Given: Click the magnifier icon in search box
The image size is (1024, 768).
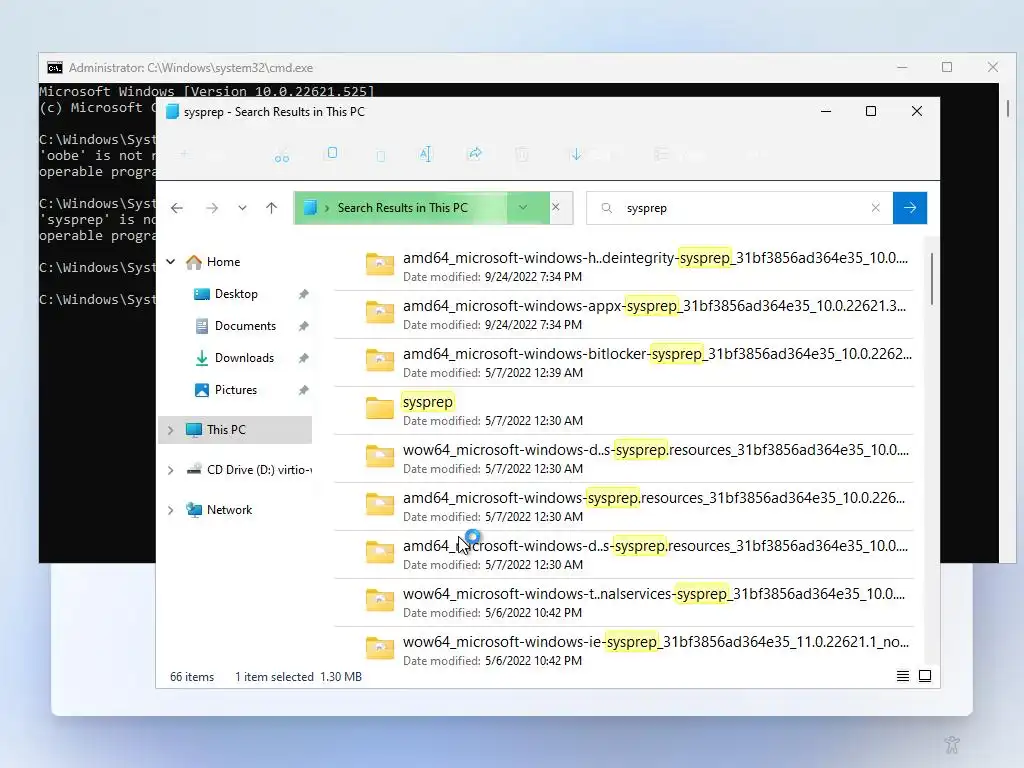Looking at the screenshot, I should 607,208.
